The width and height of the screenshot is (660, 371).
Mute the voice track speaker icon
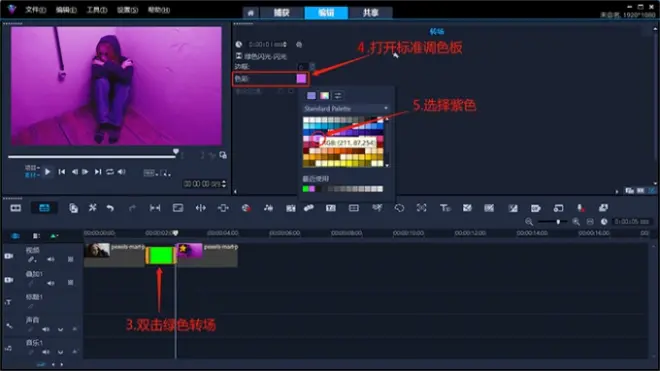(45, 329)
